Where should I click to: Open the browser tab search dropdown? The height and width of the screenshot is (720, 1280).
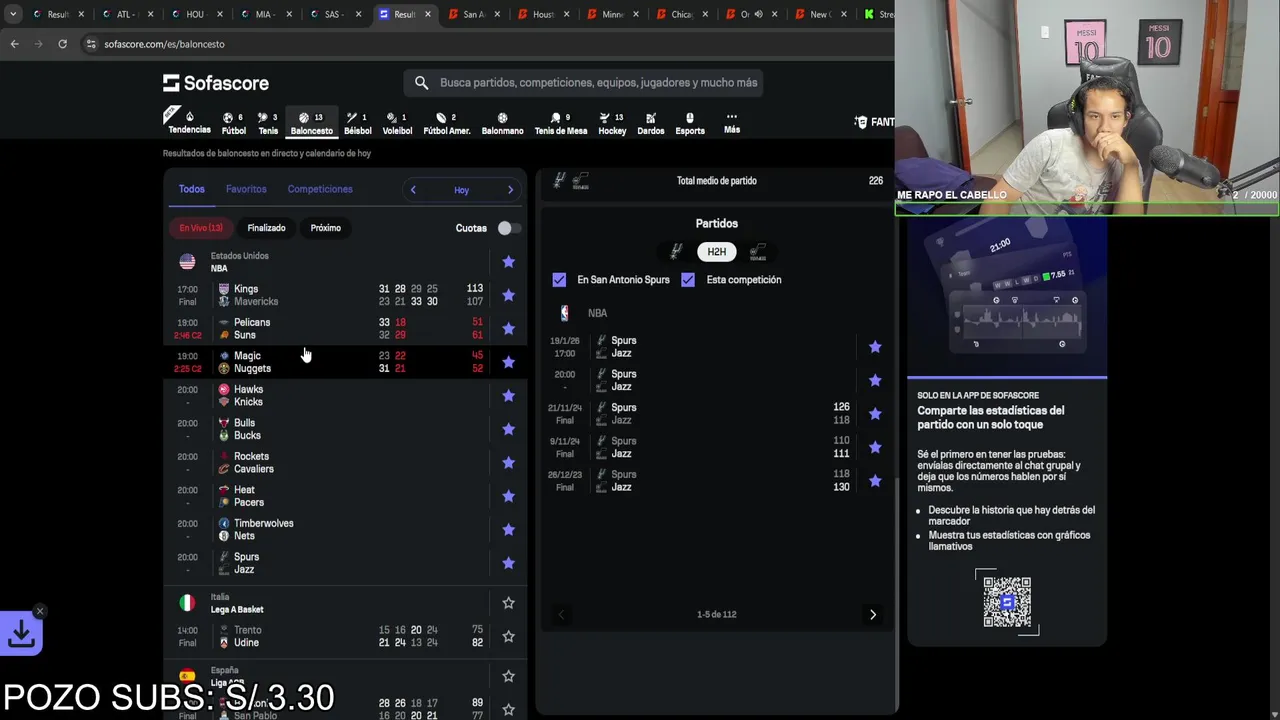coord(13,14)
